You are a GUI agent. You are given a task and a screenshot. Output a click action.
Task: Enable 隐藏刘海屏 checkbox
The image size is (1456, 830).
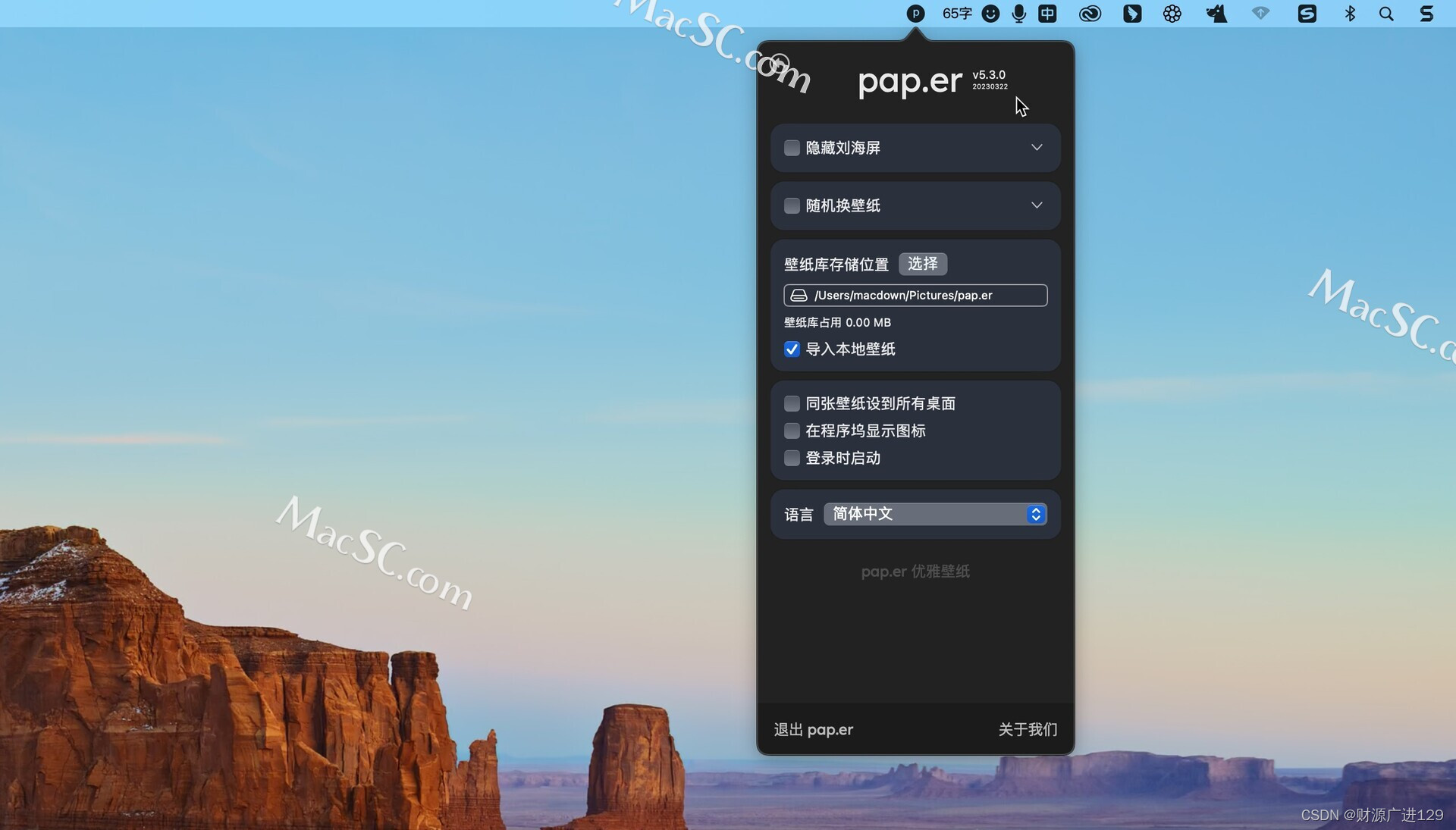point(792,148)
